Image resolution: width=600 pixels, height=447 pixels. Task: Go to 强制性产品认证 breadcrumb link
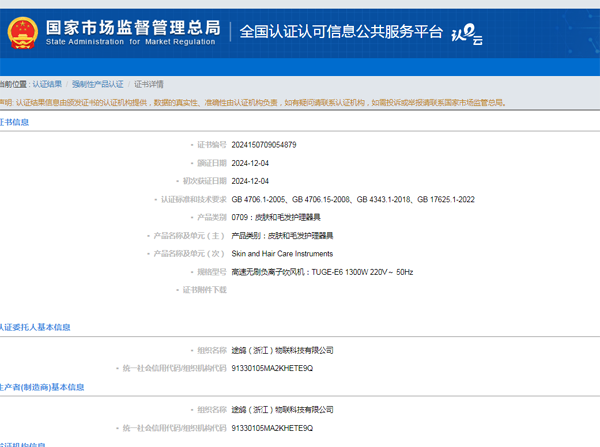click(98, 84)
